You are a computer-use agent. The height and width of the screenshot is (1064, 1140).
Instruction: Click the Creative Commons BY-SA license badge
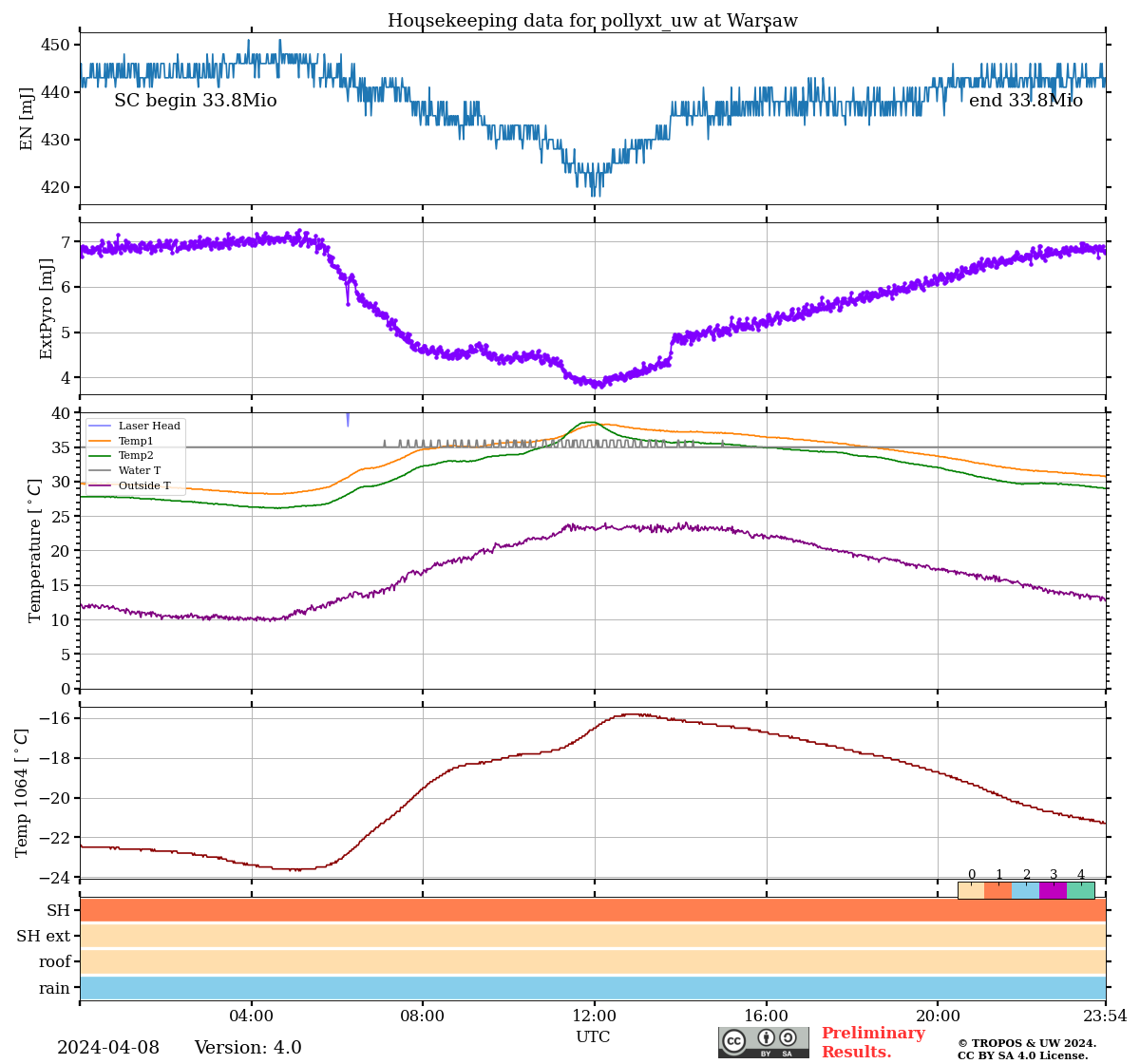(764, 1042)
